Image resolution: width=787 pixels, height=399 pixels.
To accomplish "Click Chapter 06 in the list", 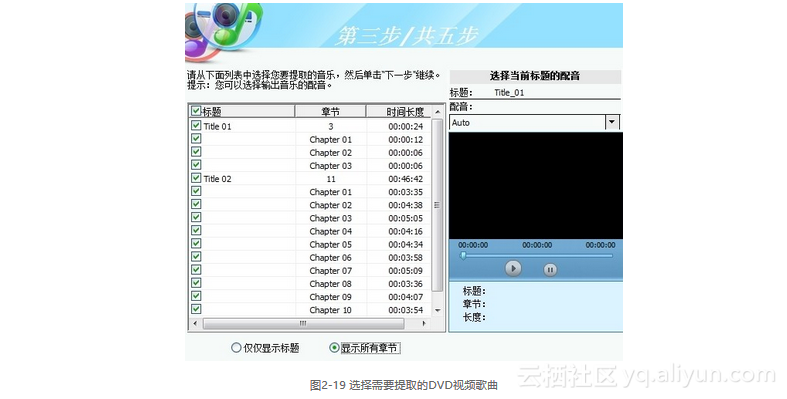I will [x=330, y=257].
